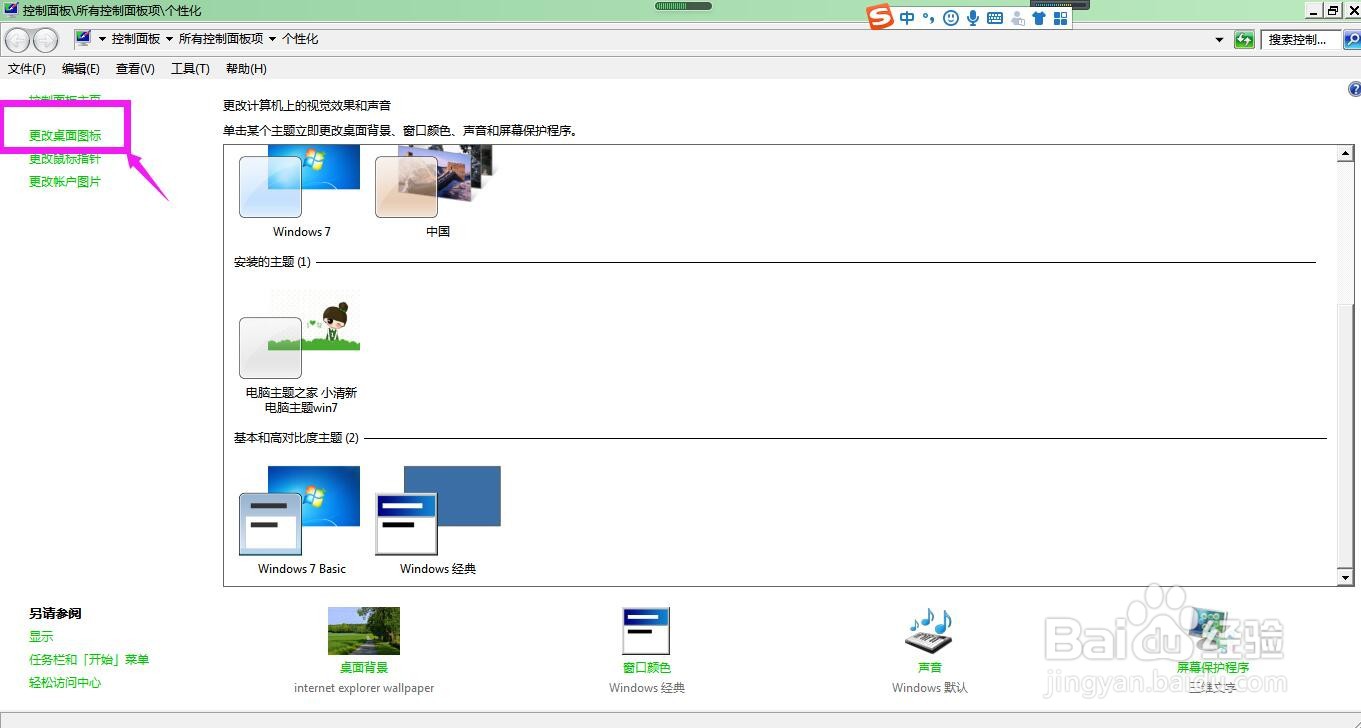
Task: Toggle the punctuation mode icon on IME bar
Action: 928,18
